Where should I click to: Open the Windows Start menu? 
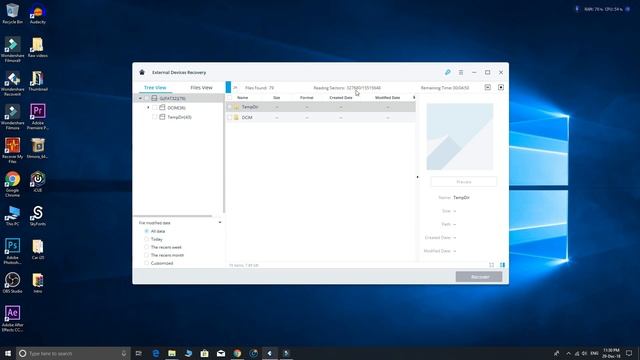point(8,353)
